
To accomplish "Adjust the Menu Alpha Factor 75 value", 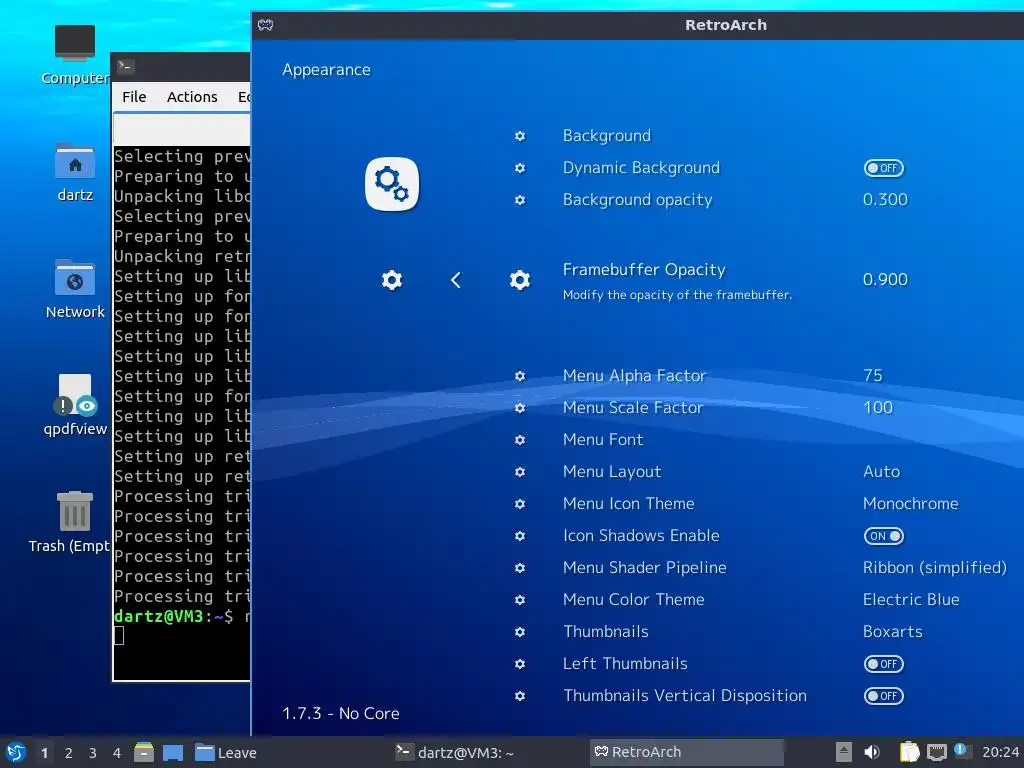I will pos(872,376).
